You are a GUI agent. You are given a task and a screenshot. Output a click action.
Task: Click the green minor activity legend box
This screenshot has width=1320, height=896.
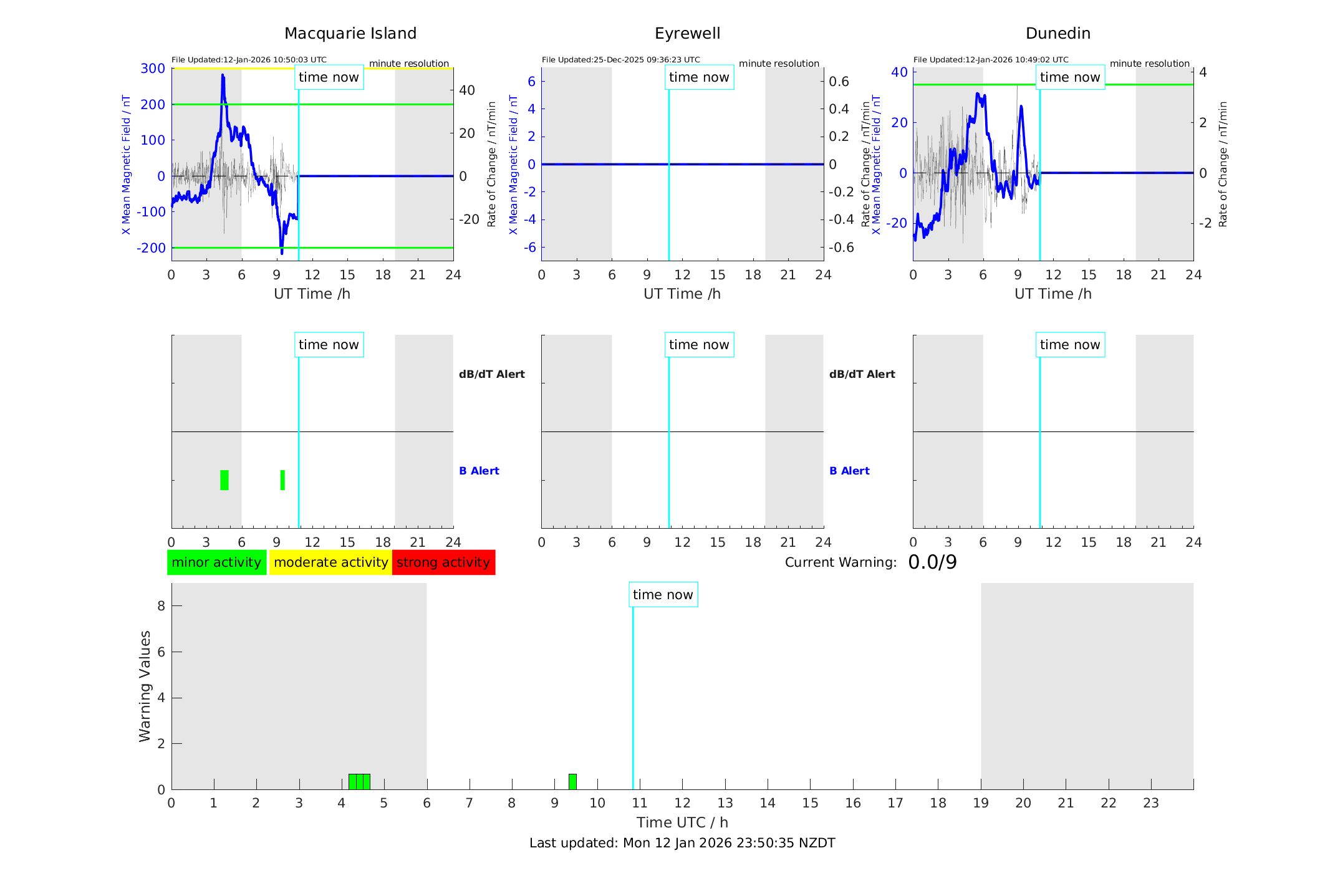[216, 562]
